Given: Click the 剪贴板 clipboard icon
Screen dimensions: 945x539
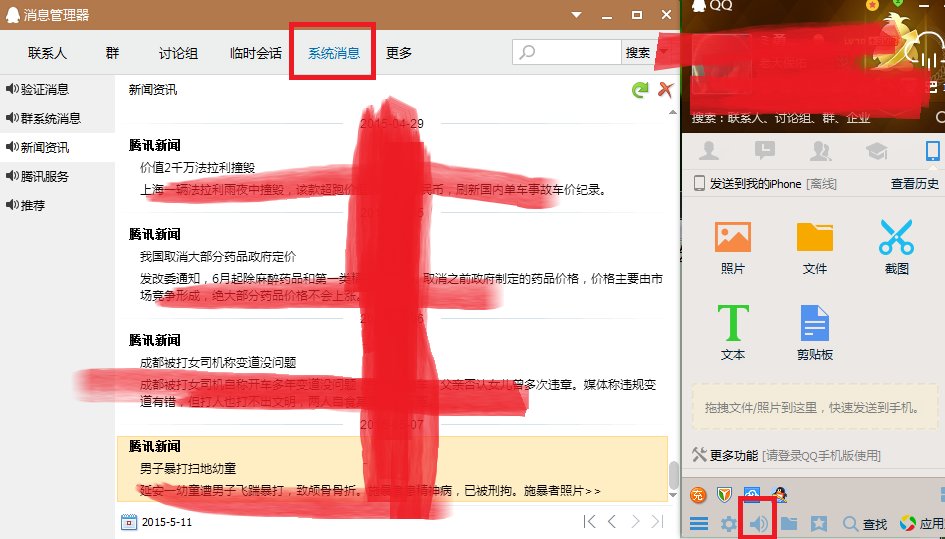Looking at the screenshot, I should 815,323.
